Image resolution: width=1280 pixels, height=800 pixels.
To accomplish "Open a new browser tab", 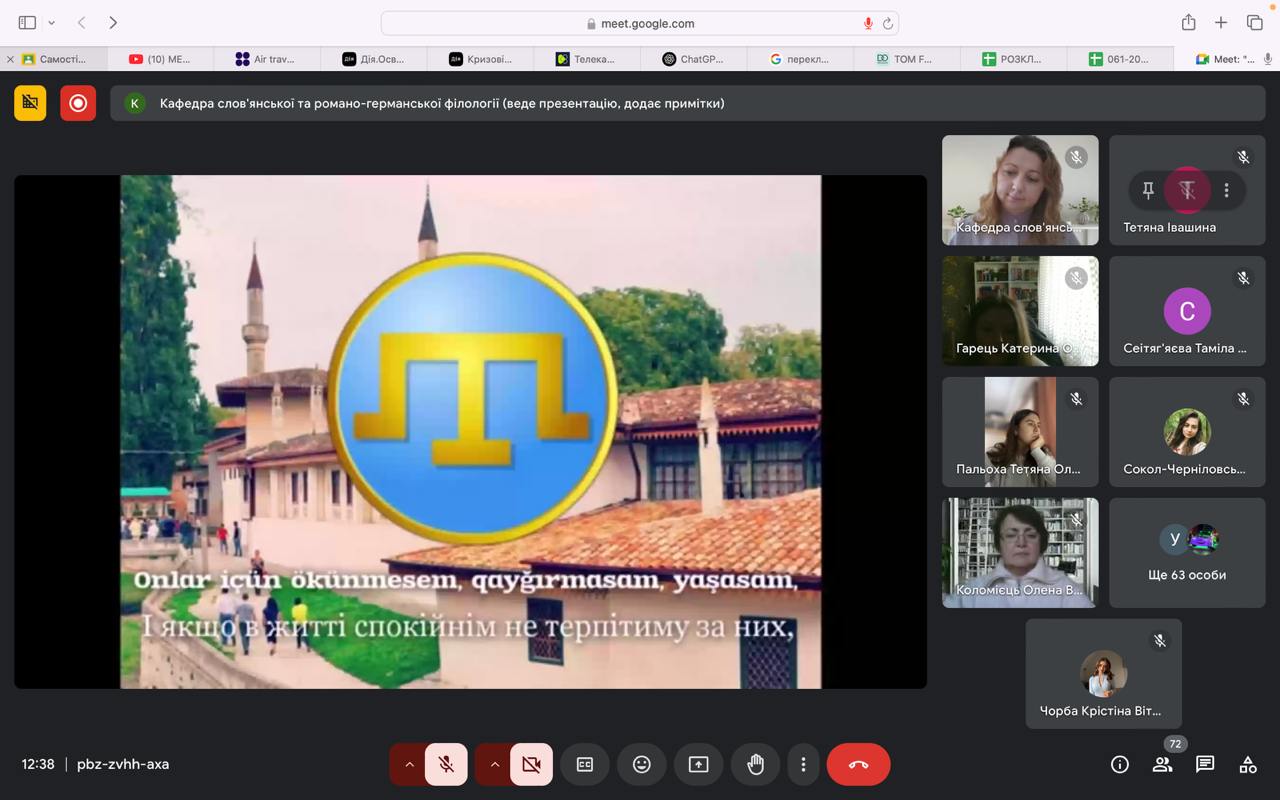I will (x=1221, y=22).
